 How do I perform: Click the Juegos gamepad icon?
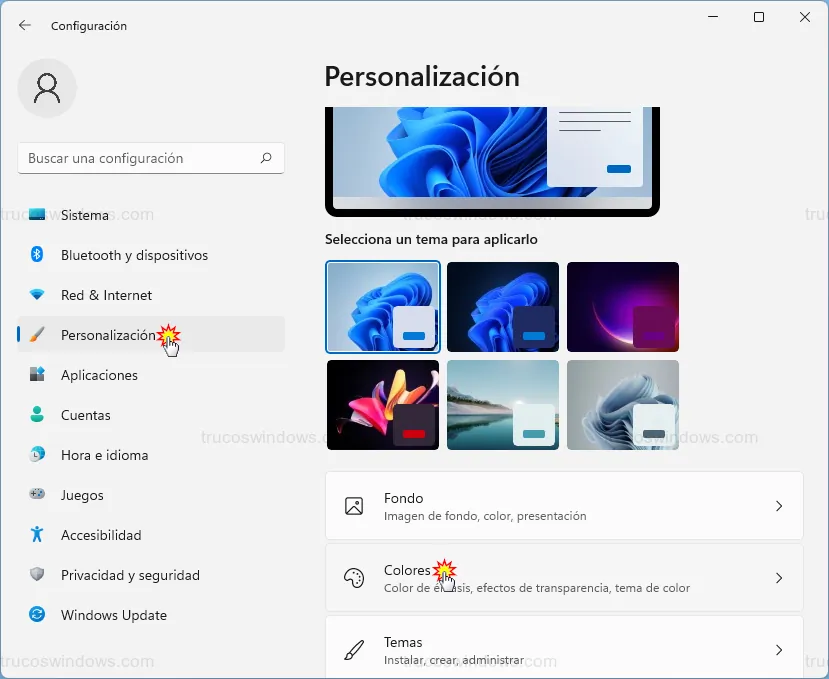(37, 495)
